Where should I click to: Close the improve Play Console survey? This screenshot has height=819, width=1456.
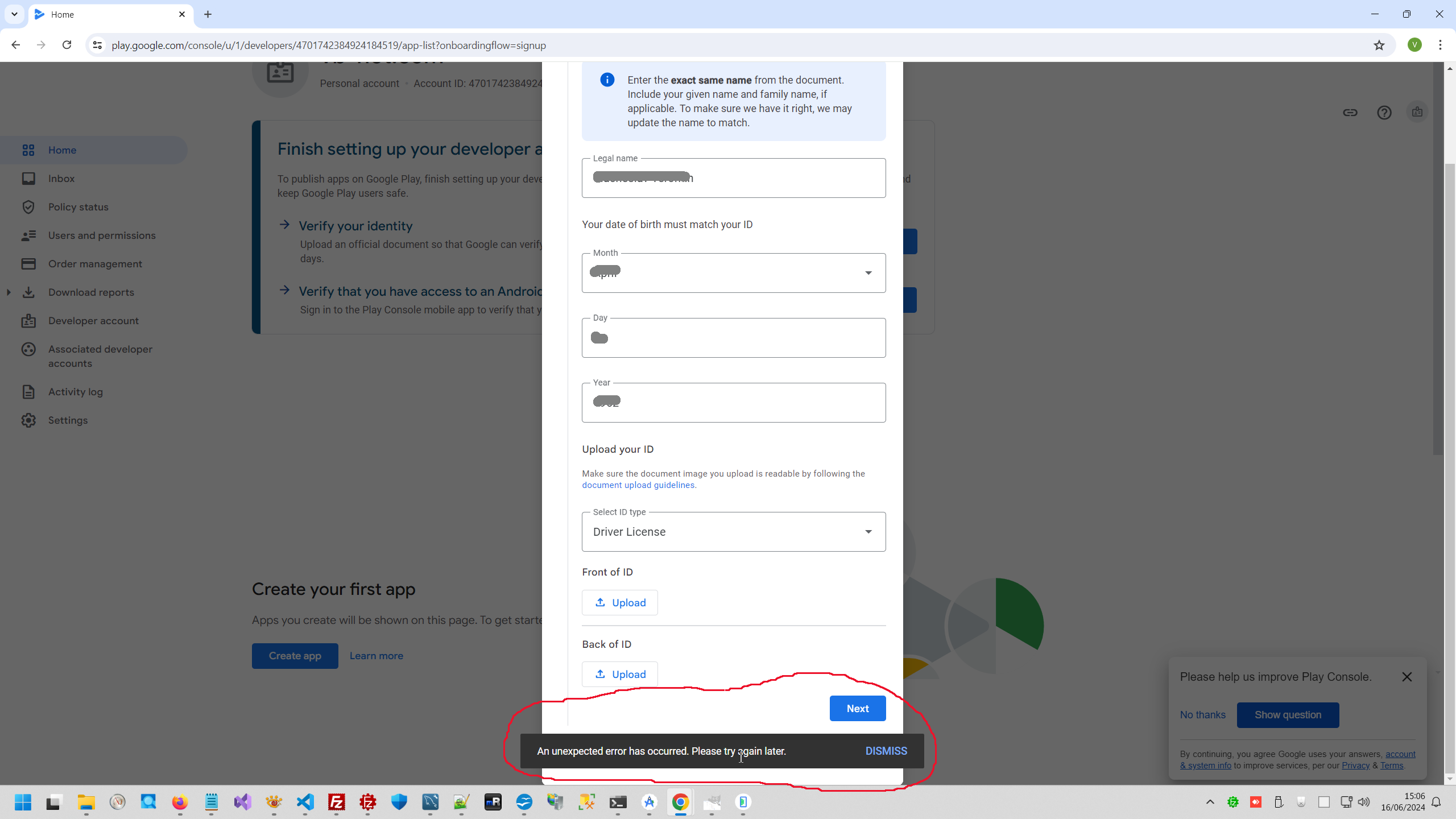tap(1407, 677)
